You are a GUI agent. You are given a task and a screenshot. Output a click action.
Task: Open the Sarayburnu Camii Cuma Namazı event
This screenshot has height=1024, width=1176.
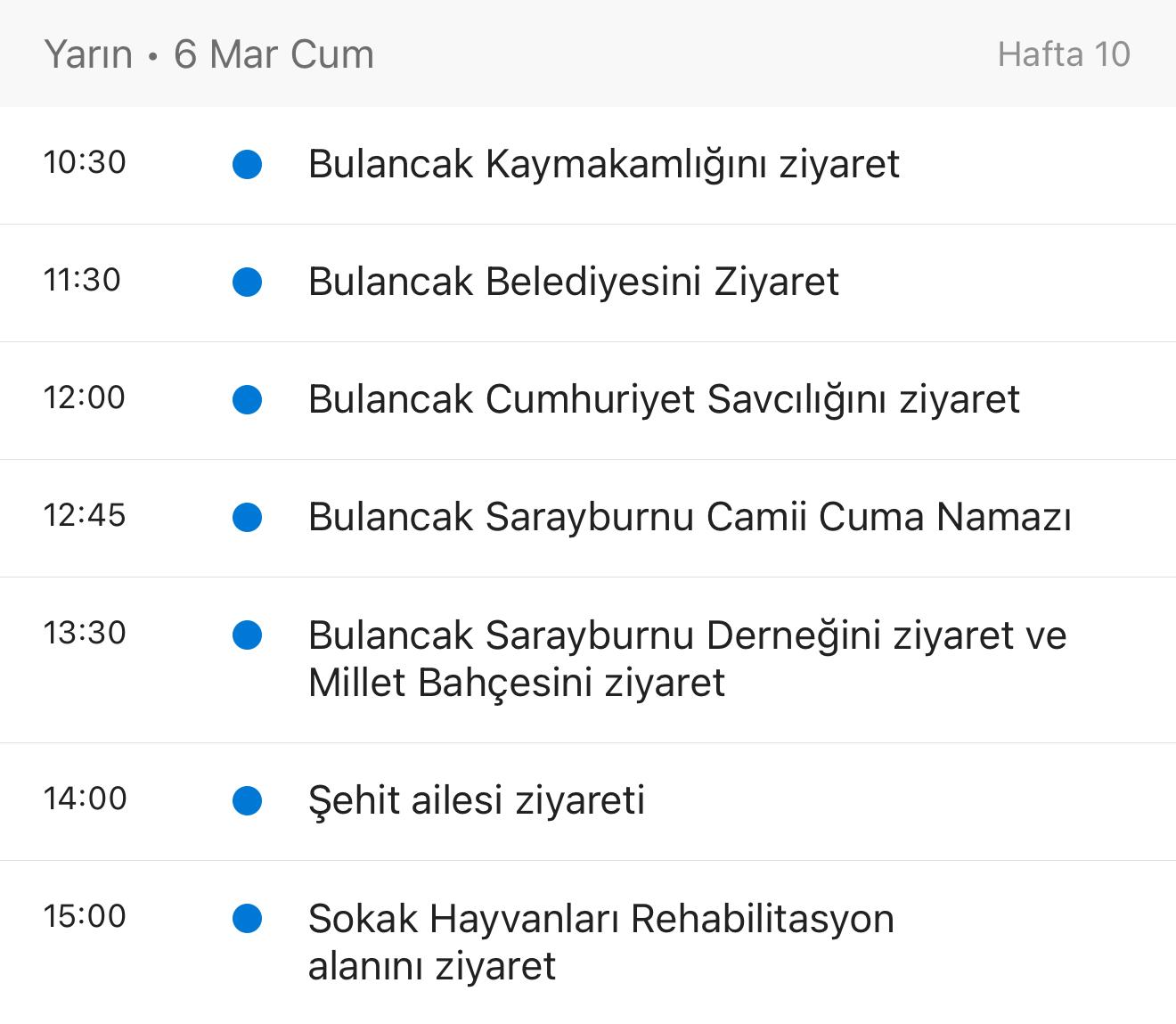[x=689, y=517]
